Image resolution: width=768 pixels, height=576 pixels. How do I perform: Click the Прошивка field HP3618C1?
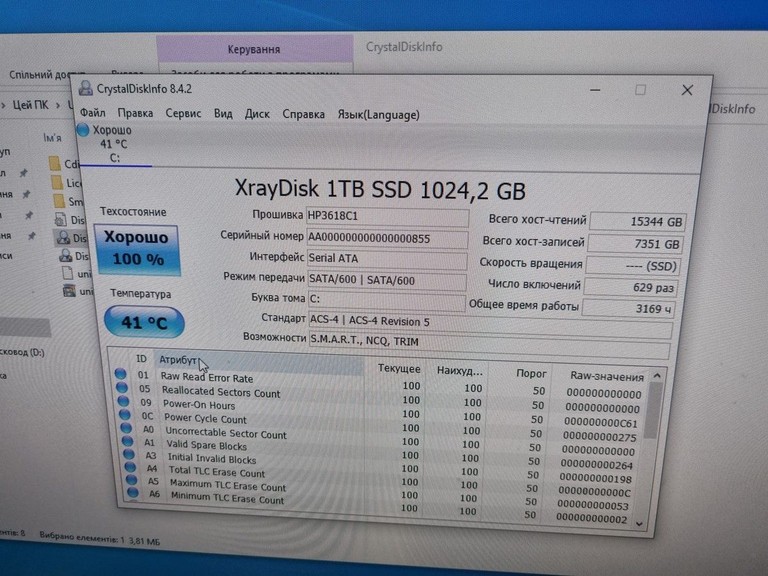coord(387,216)
